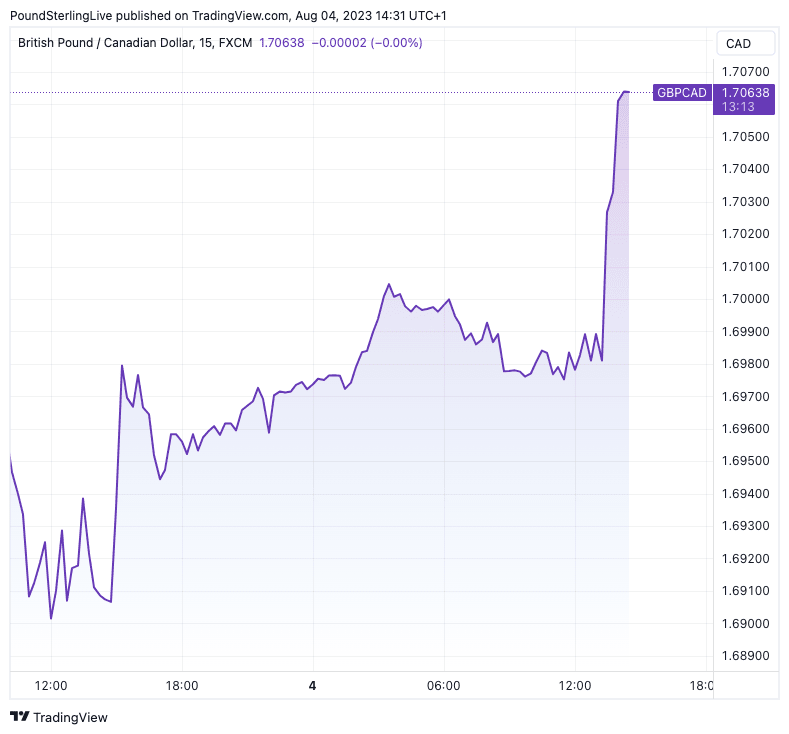This screenshot has width=789, height=734.
Task: Click the chart line's highest peak
Action: [625, 92]
